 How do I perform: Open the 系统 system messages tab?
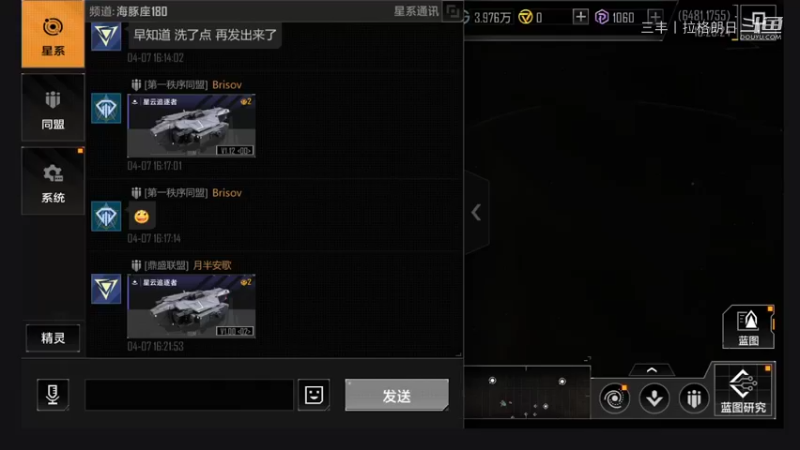53,181
